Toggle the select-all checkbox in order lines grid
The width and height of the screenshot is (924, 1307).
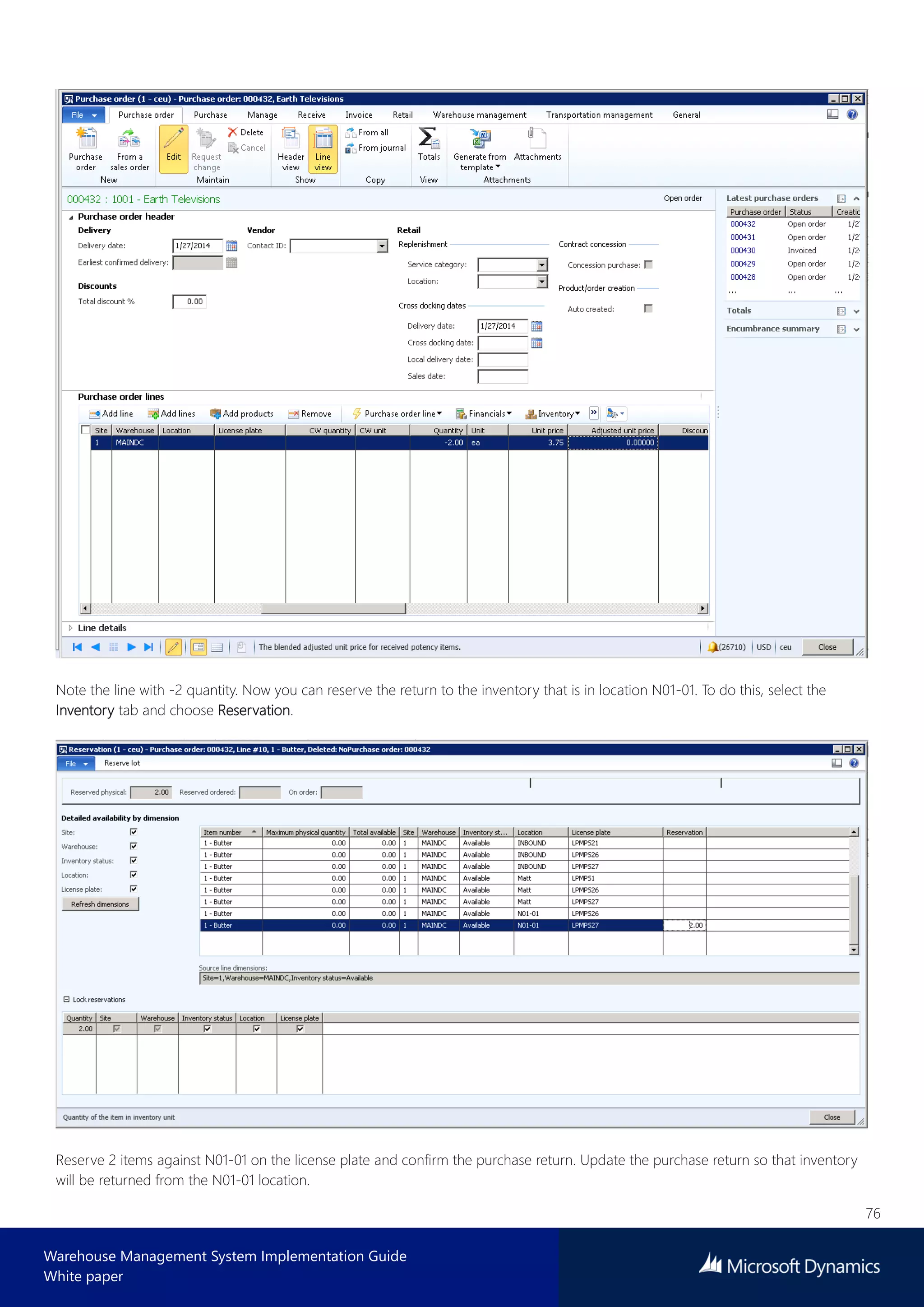tap(86, 431)
